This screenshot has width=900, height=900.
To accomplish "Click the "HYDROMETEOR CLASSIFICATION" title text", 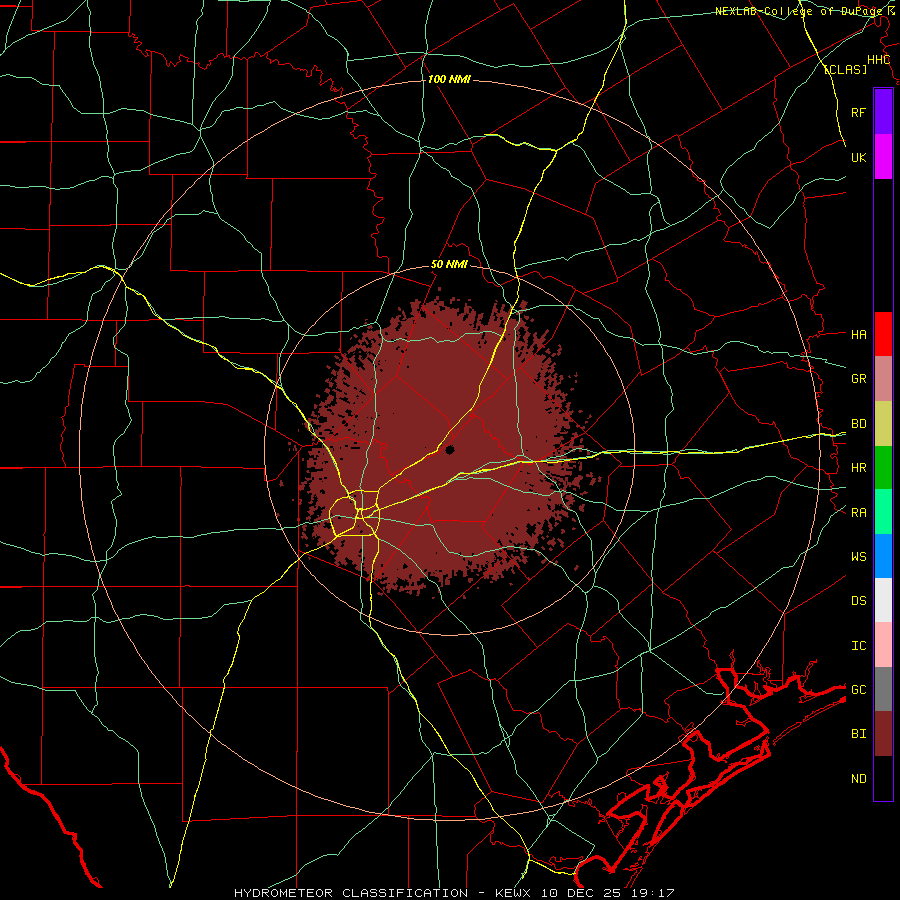I will click(x=351, y=893).
